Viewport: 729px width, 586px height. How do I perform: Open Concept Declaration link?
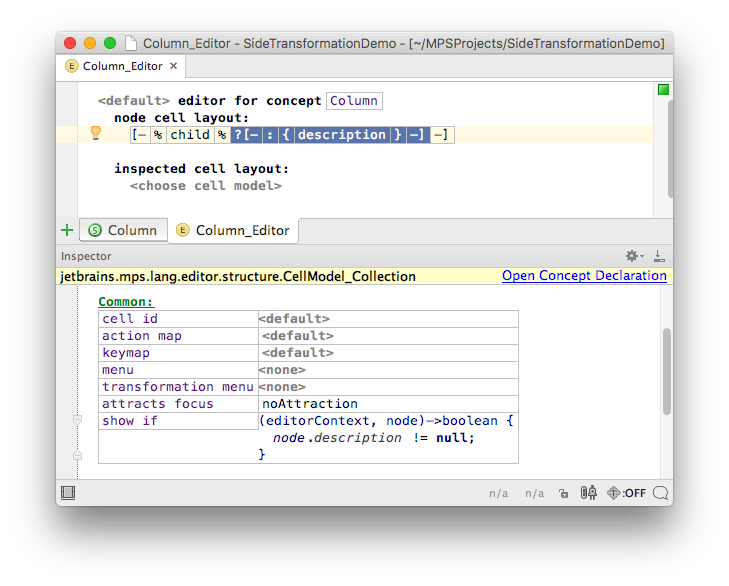[584, 276]
